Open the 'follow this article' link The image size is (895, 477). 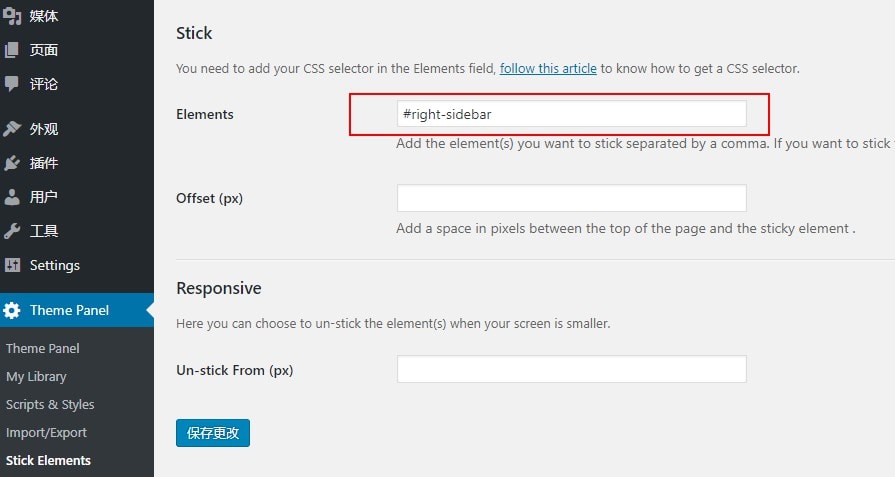(548, 69)
